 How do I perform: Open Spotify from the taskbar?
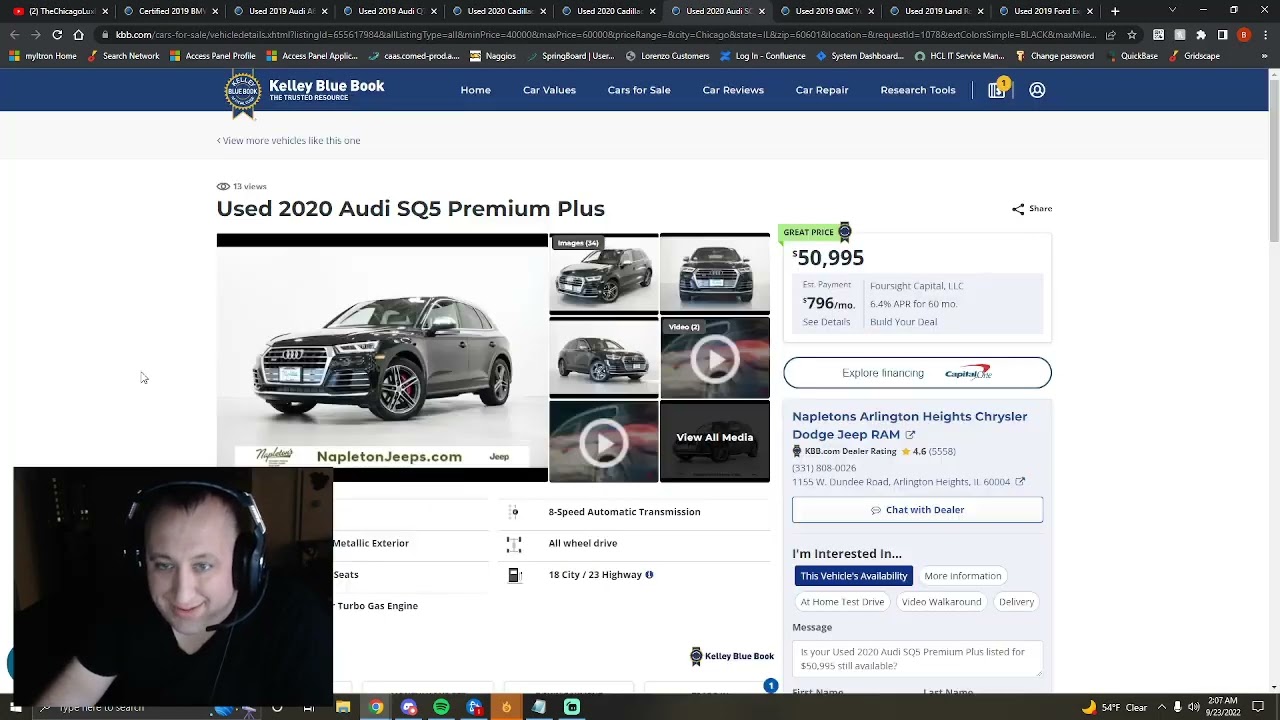pyautogui.click(x=441, y=707)
